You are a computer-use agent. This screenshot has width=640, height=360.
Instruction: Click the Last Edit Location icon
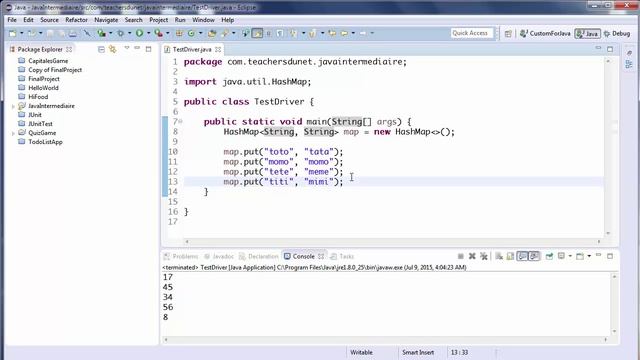pos(332,33)
